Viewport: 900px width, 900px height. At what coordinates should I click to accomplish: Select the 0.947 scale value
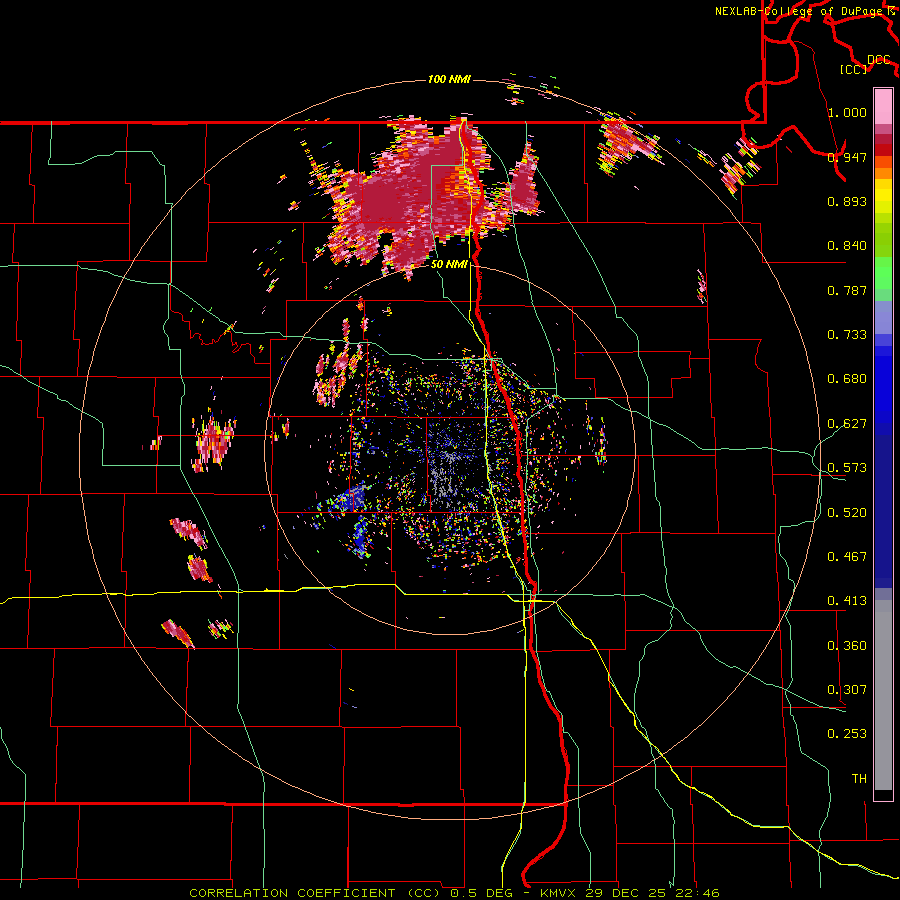[847, 157]
